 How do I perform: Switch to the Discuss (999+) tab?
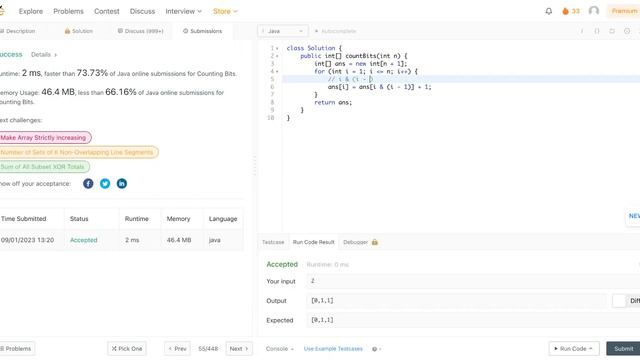tap(140, 31)
